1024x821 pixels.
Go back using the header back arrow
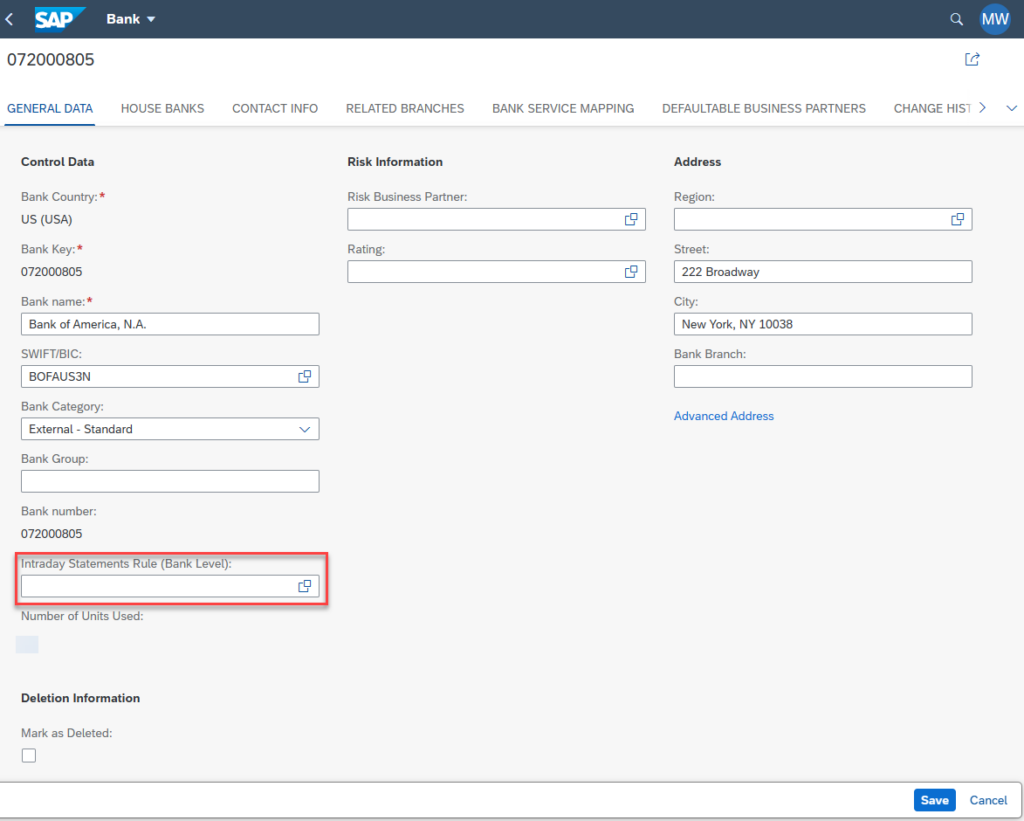pos(10,20)
